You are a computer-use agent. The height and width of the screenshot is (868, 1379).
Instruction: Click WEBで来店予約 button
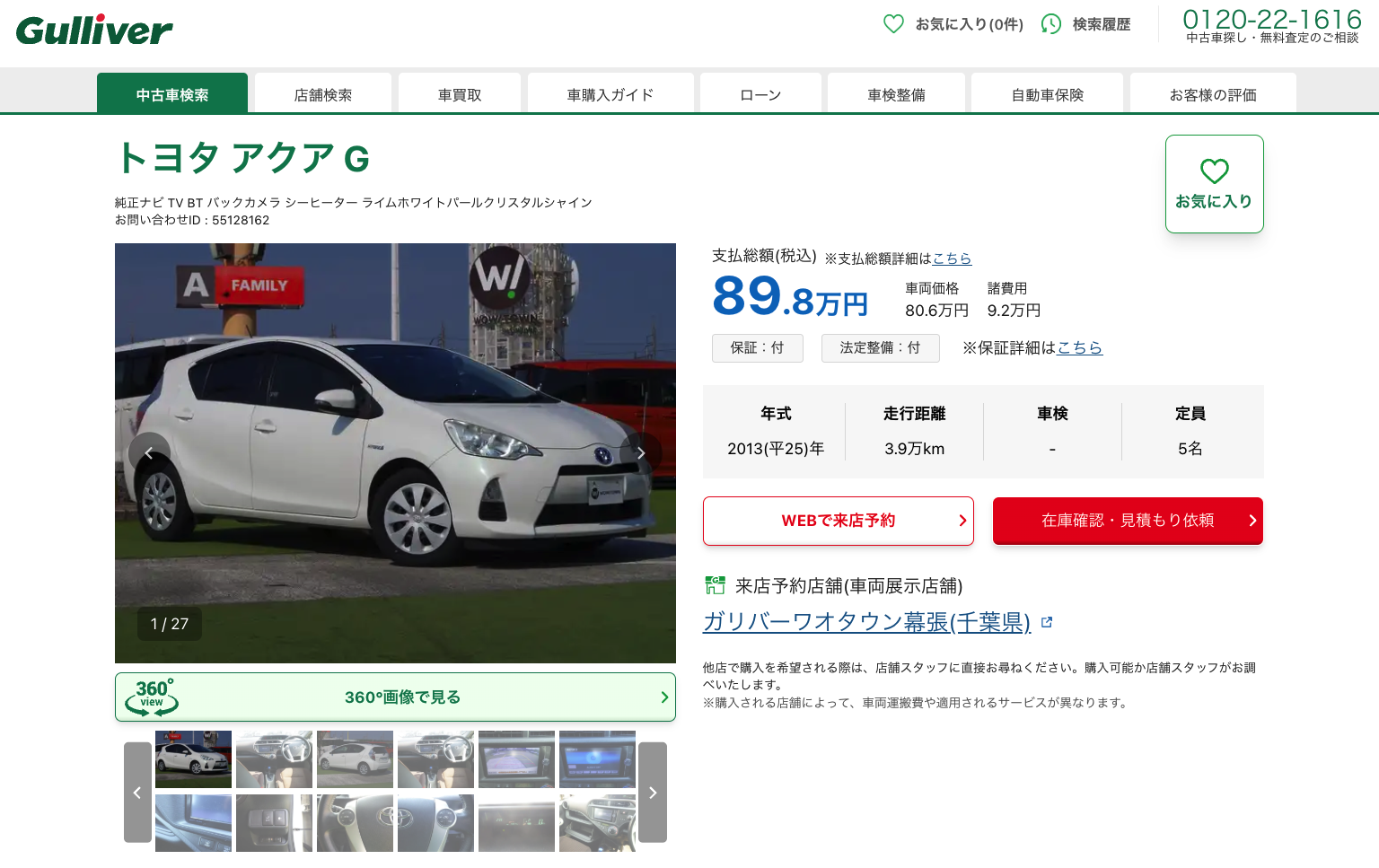click(839, 521)
